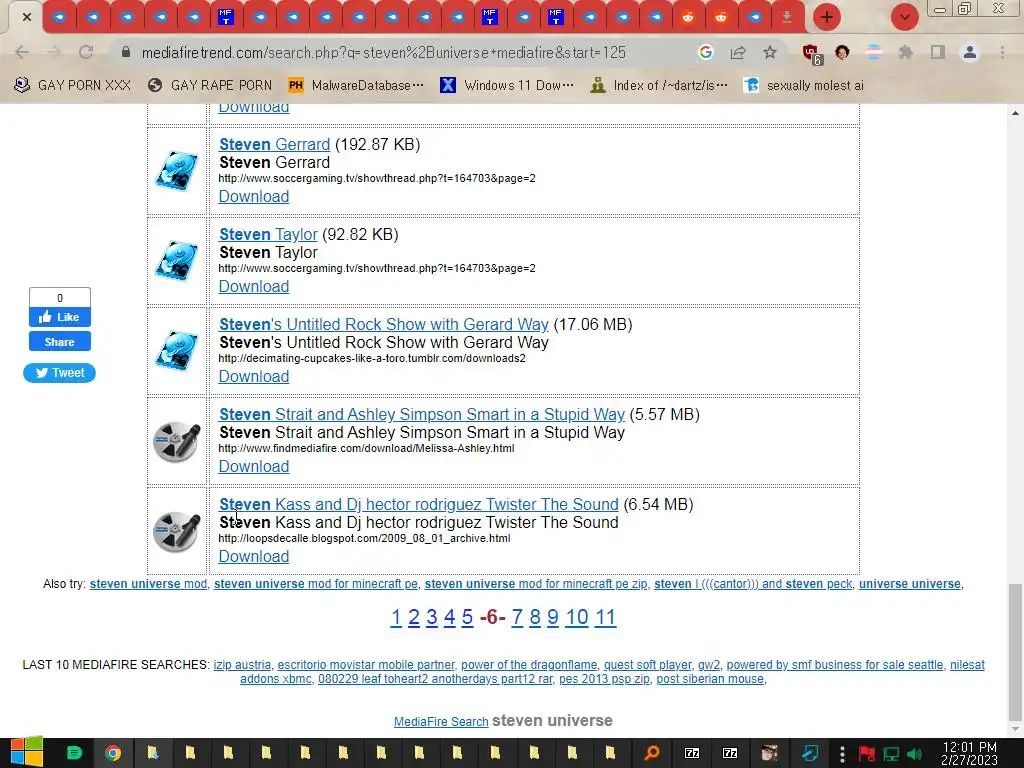Click the Facebook Share button
Screen dimensions: 1024x768
coord(59,342)
